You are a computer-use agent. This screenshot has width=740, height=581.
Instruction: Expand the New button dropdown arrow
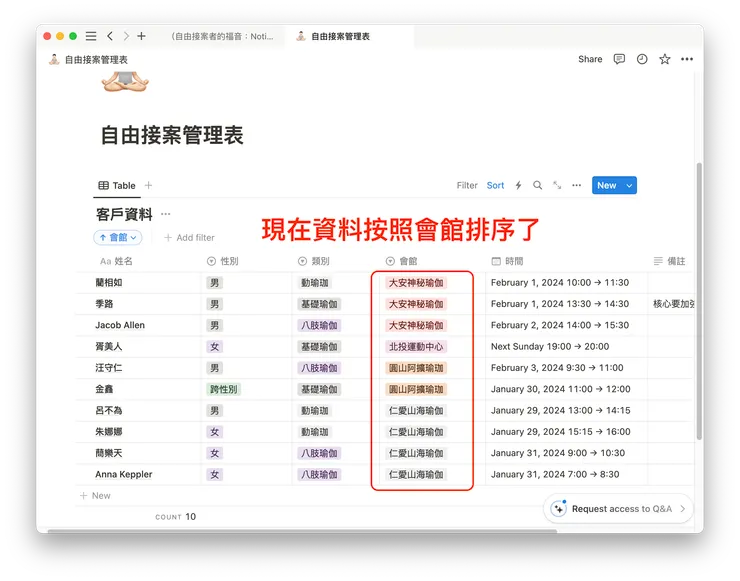[629, 185]
